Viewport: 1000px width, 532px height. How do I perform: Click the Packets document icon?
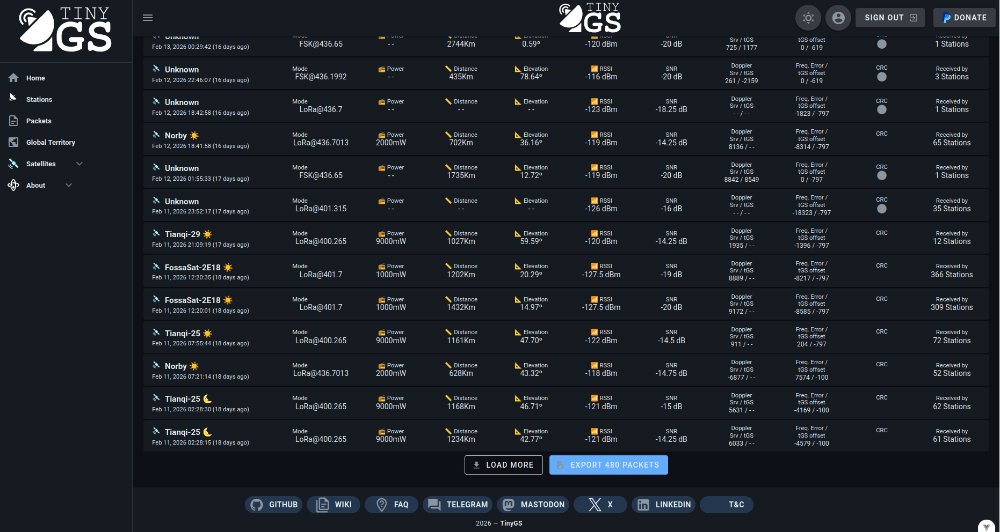13,121
